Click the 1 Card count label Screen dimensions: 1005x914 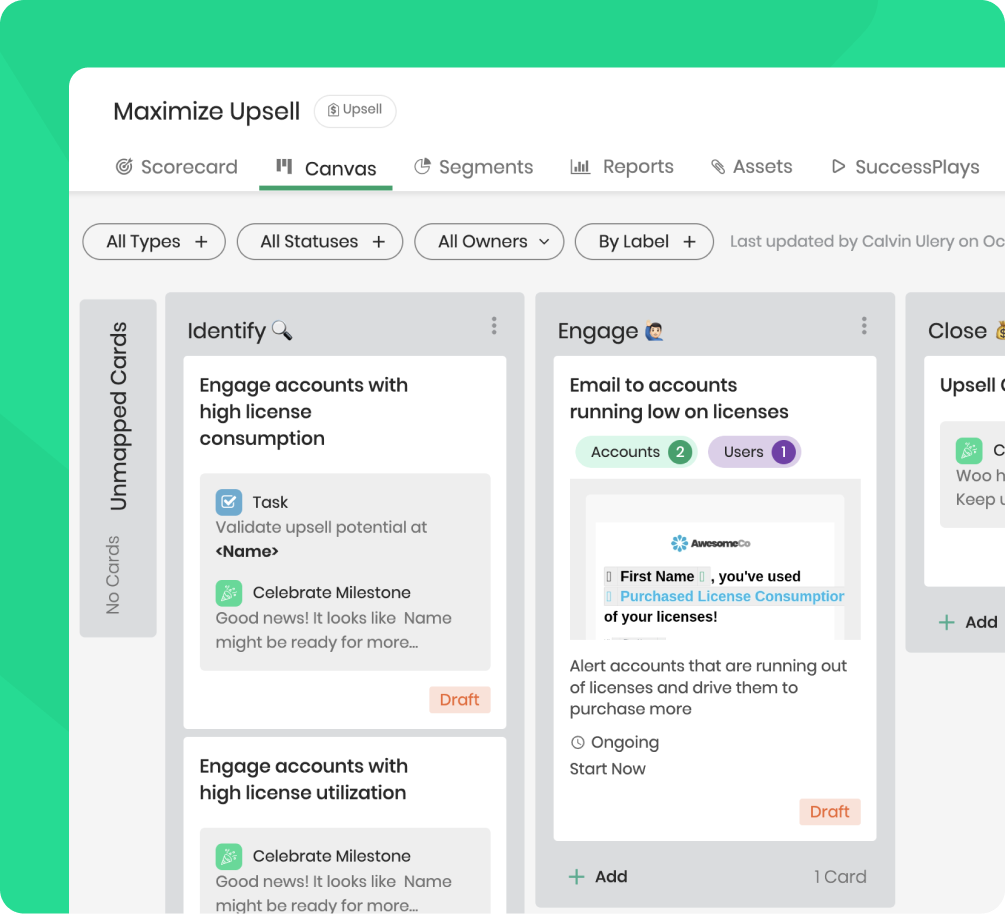pos(840,877)
